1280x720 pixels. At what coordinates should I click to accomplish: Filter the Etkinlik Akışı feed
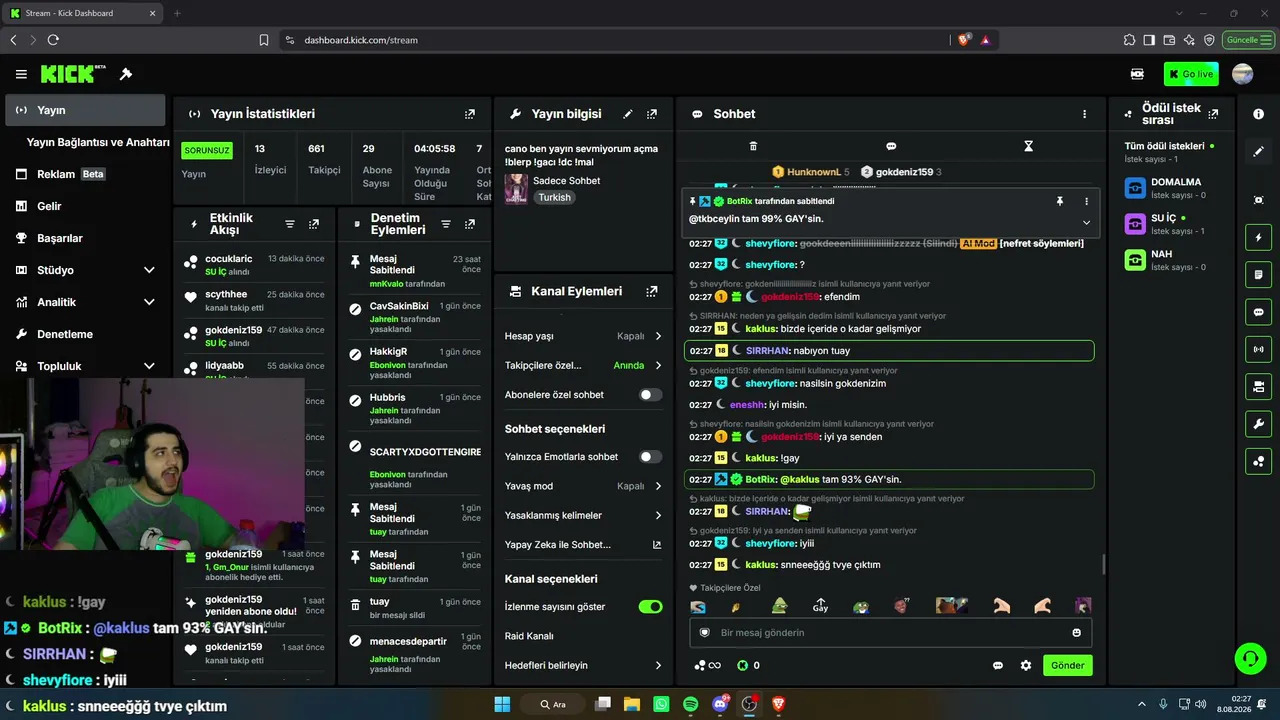pos(290,224)
